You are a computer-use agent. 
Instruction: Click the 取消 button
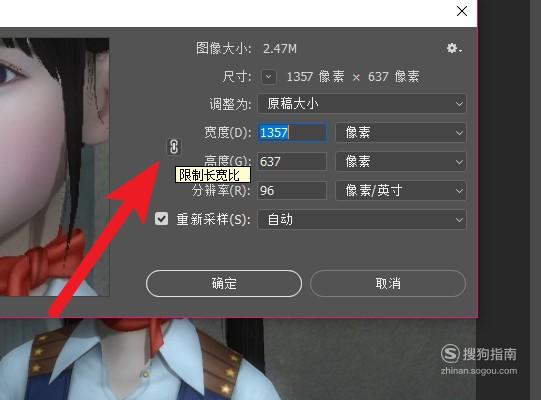pyautogui.click(x=388, y=283)
